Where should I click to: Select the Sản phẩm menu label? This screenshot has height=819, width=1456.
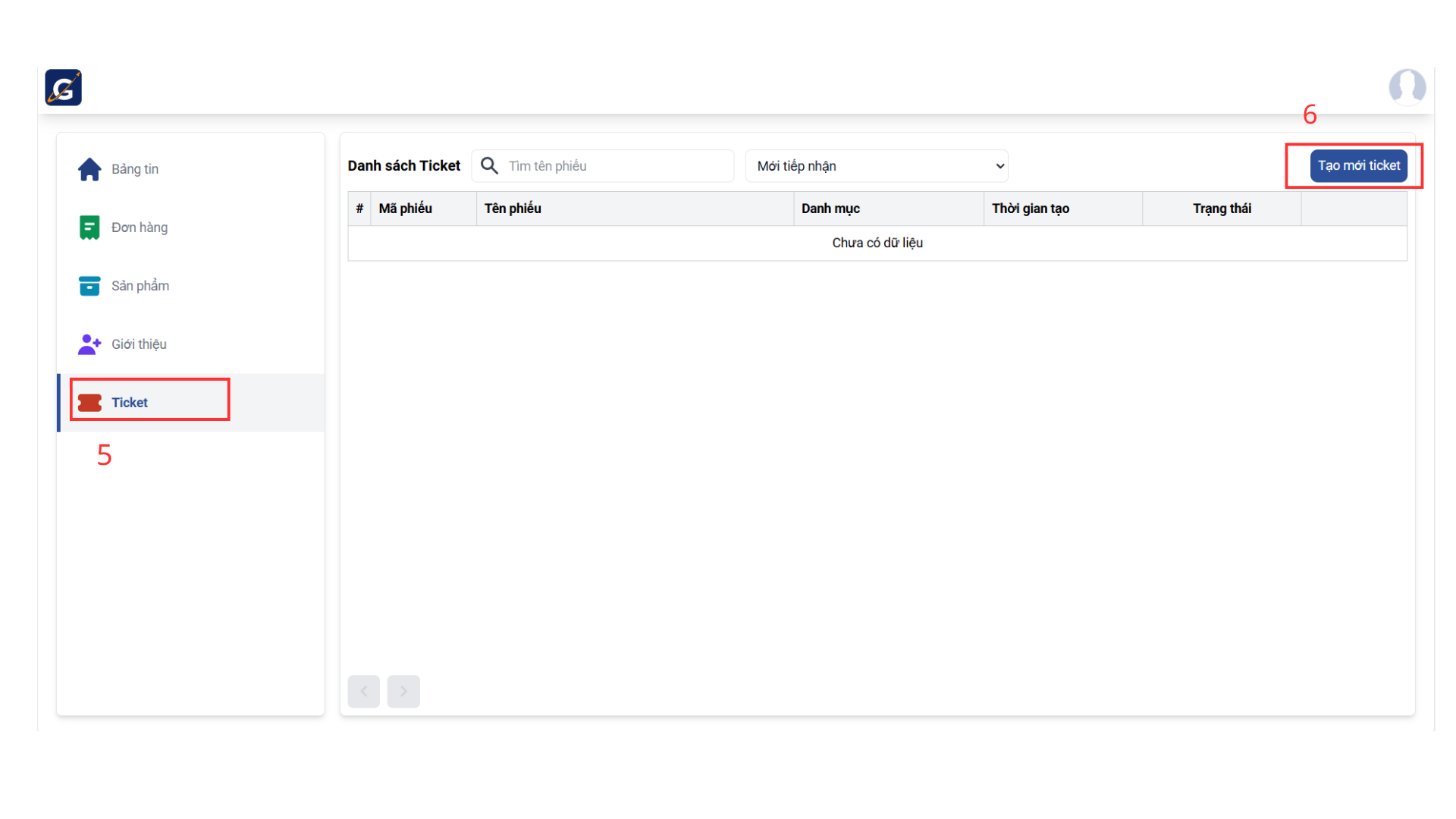[x=140, y=286]
